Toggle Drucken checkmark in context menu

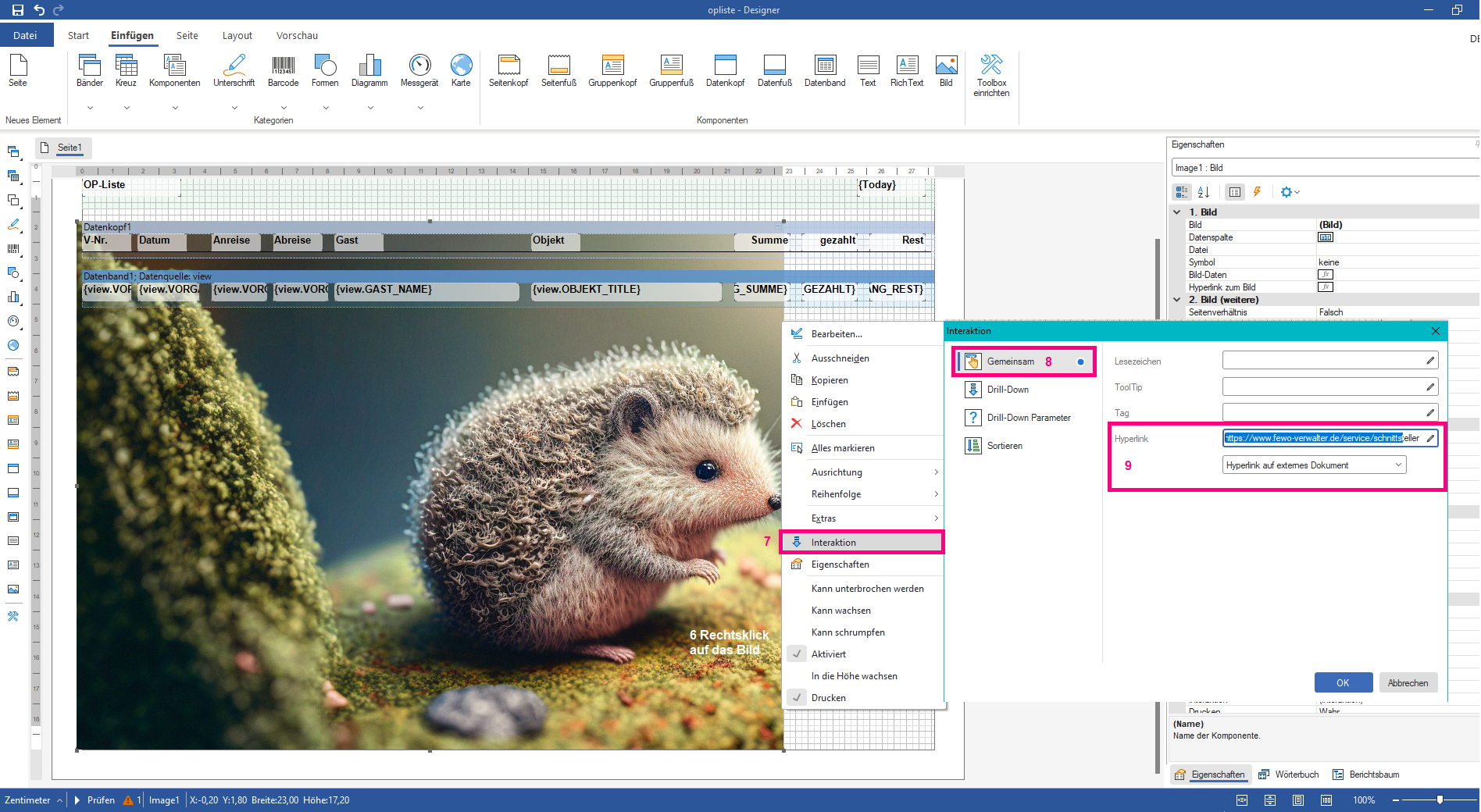coord(797,698)
